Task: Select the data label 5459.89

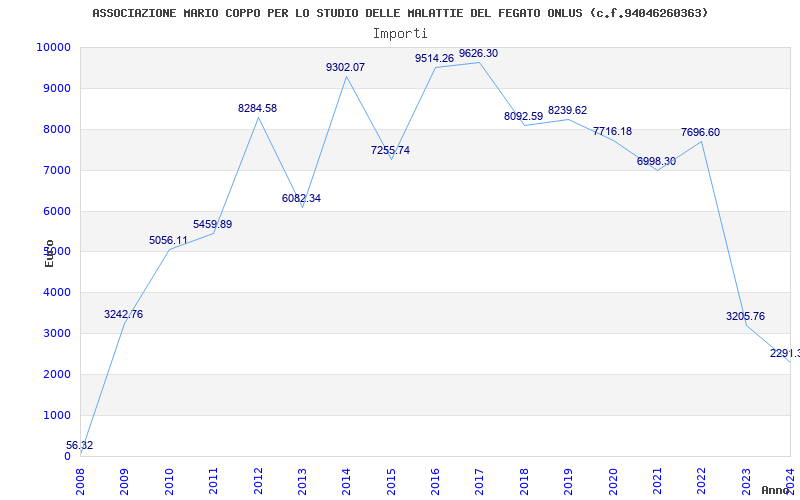Action: click(x=212, y=224)
